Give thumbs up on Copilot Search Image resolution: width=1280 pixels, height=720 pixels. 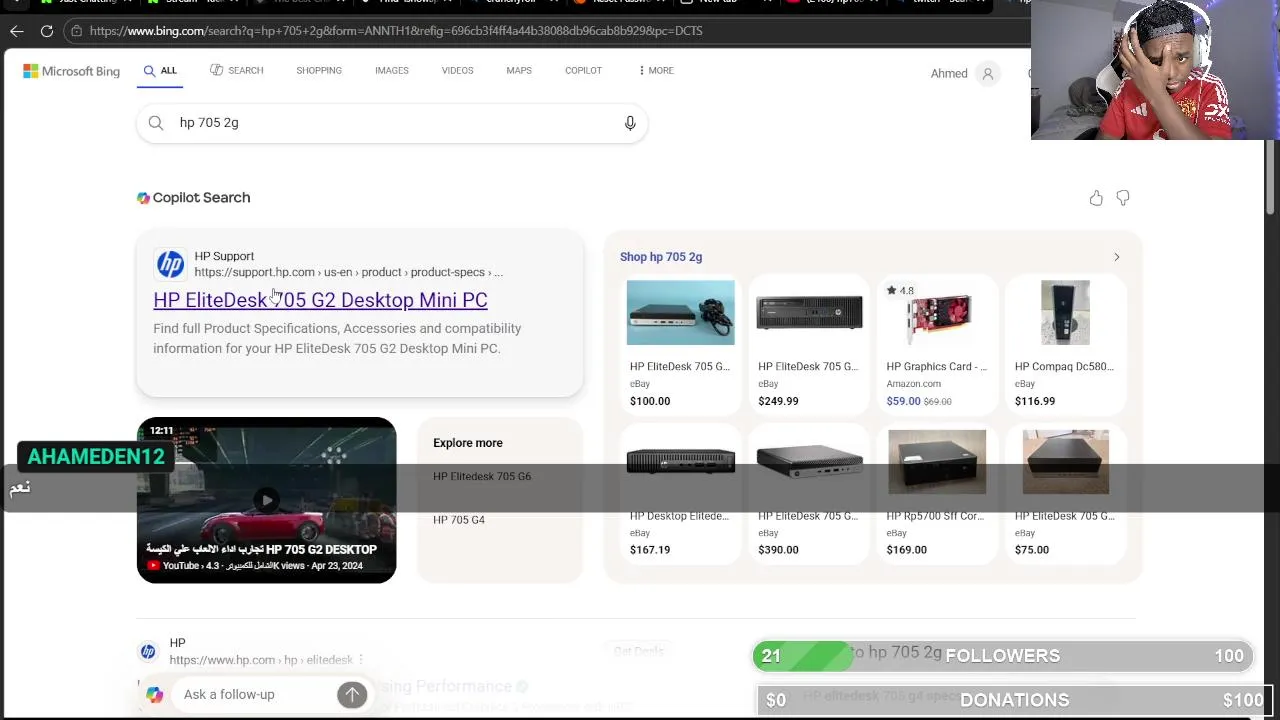[x=1096, y=198]
